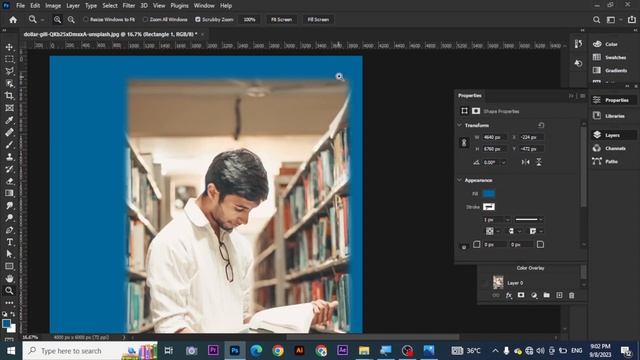
Task: Open the Window menu
Action: [204, 6]
